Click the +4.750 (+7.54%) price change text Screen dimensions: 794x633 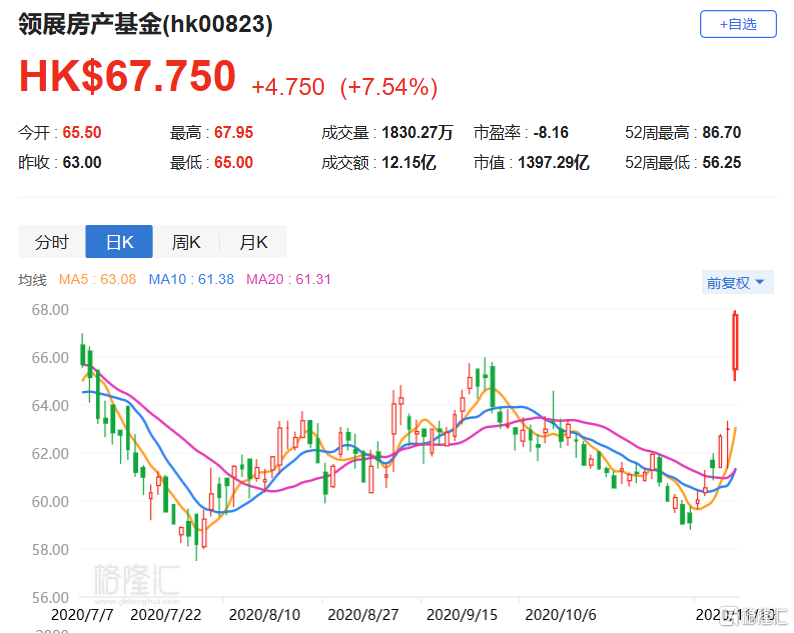point(344,87)
